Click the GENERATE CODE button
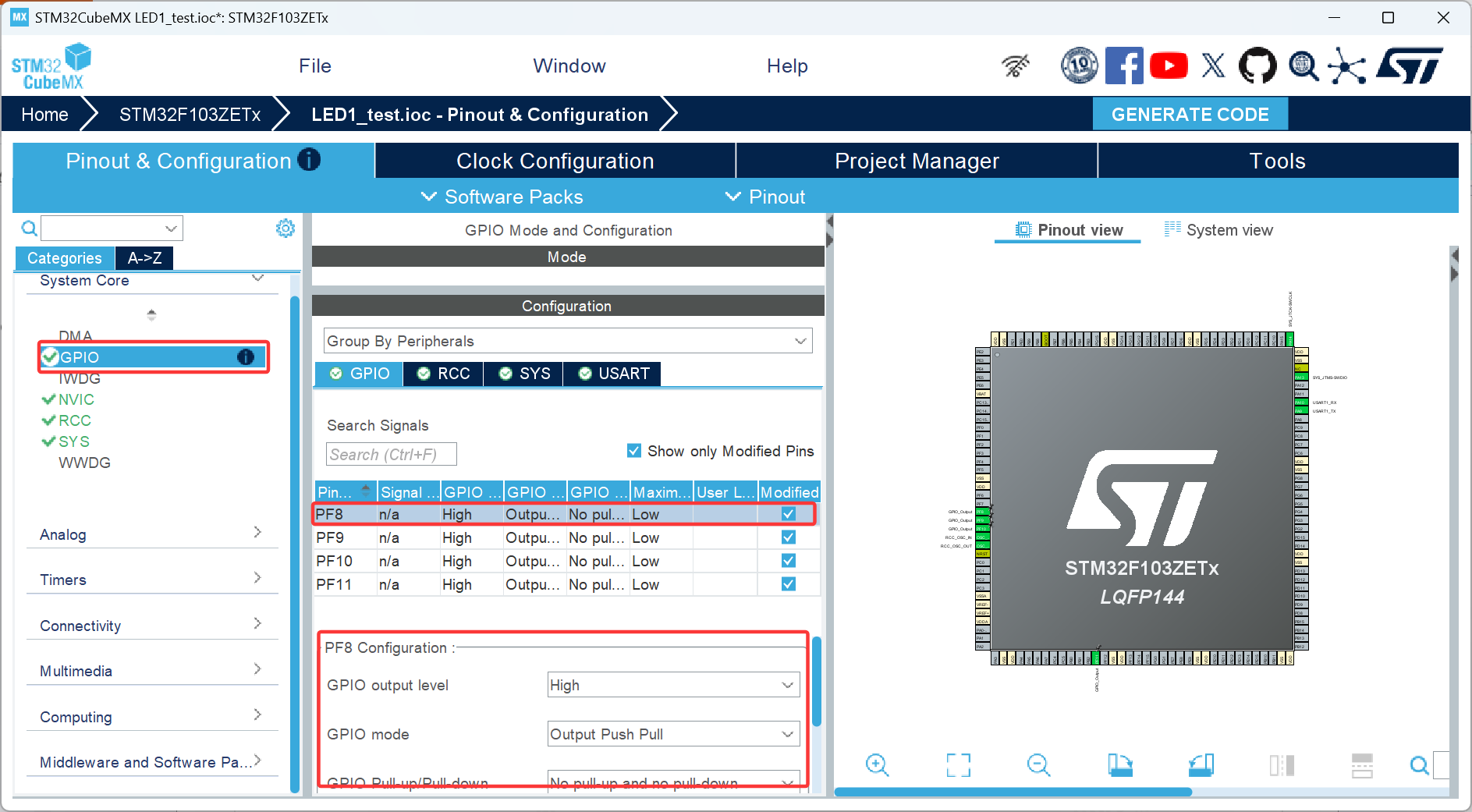This screenshot has width=1472, height=812. point(1190,115)
